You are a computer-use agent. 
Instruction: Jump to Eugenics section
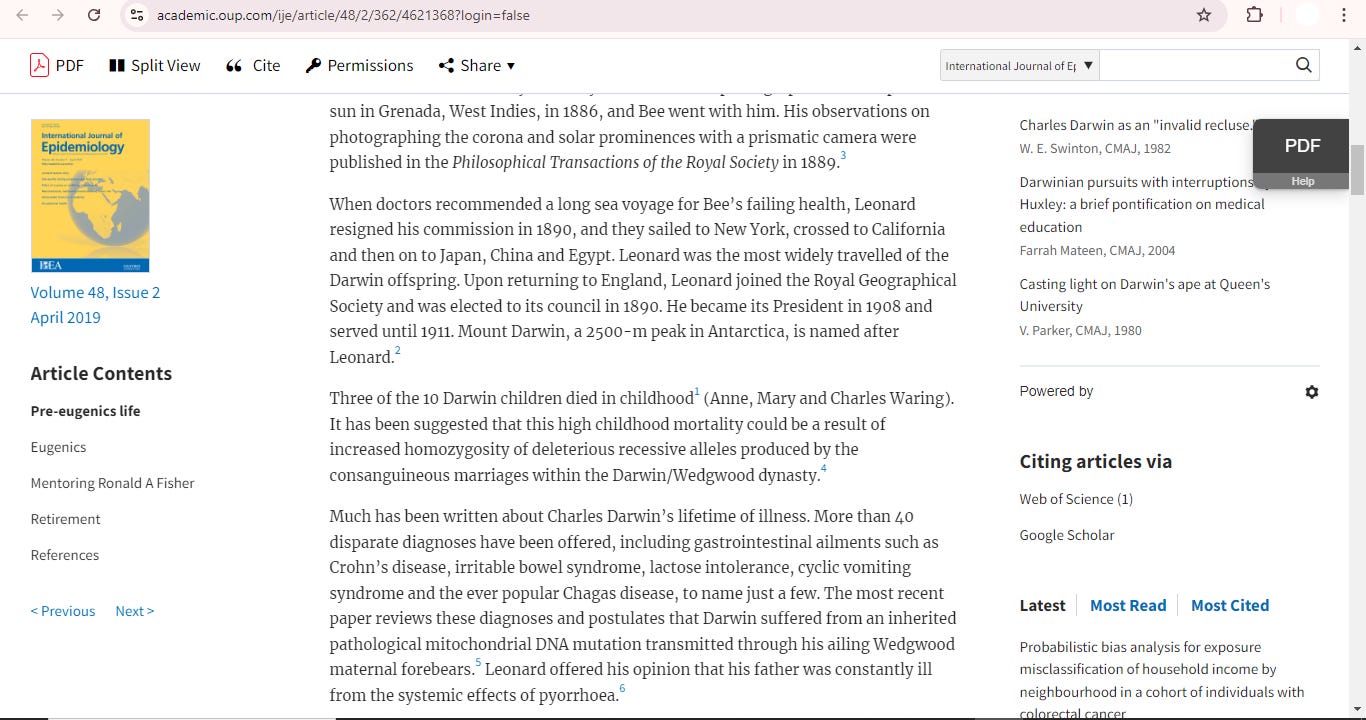click(x=58, y=447)
